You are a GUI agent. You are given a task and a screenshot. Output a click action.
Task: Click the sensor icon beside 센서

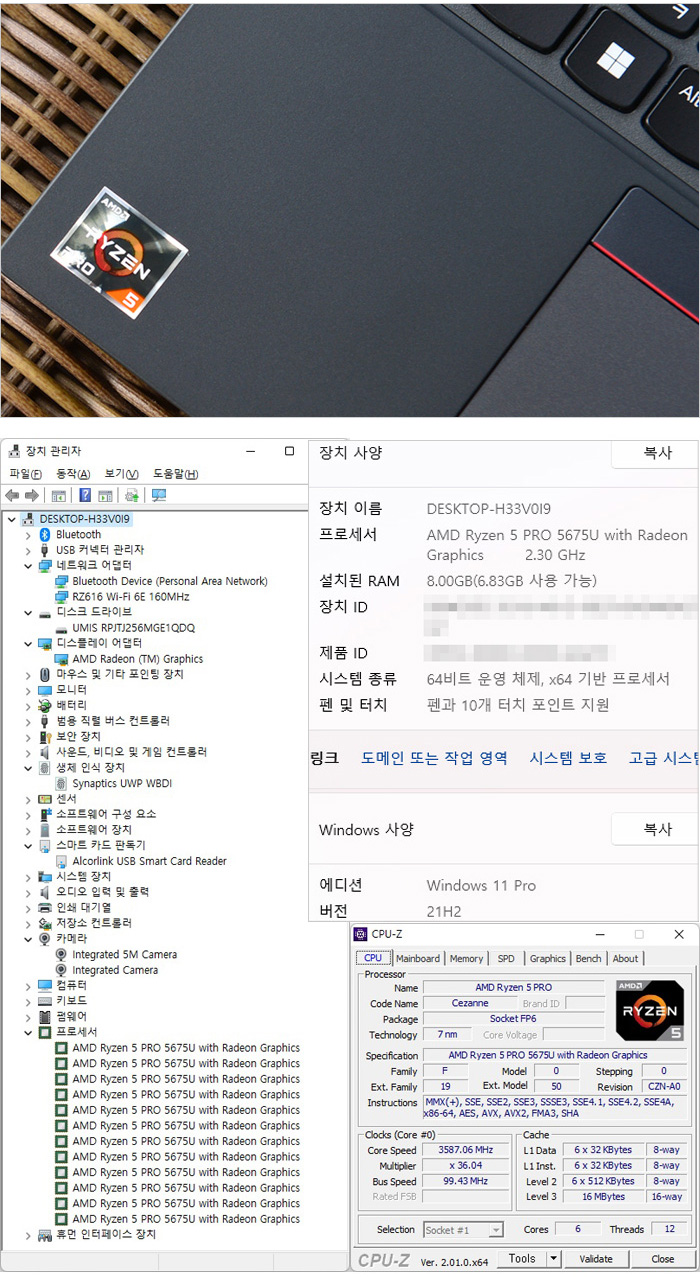(x=45, y=799)
